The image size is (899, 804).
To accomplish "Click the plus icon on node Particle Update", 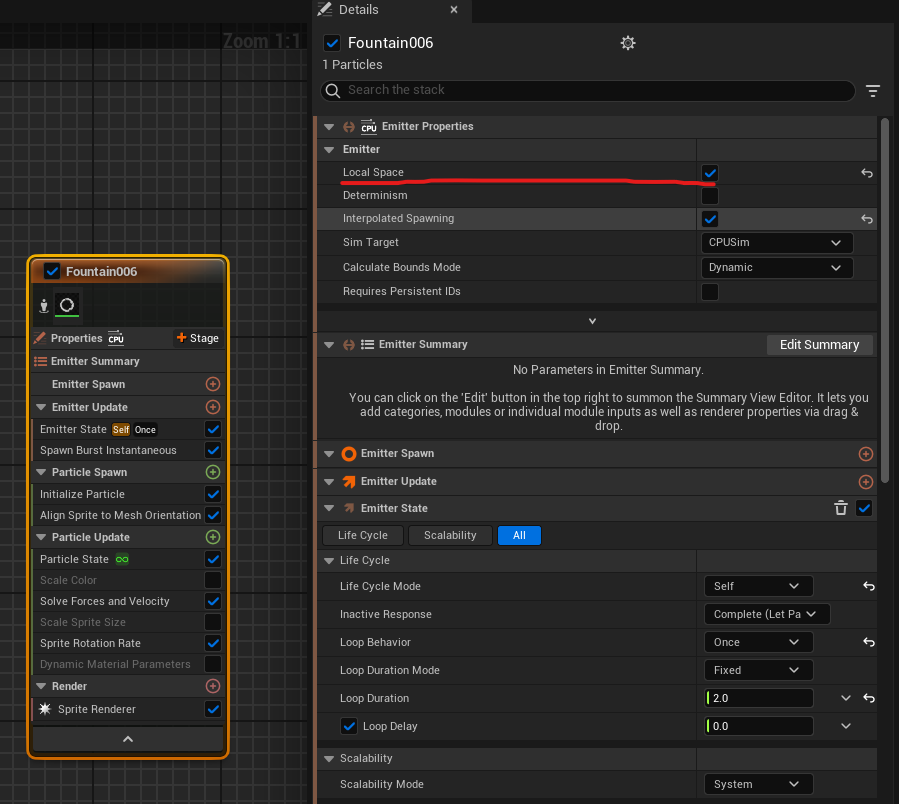I will click(x=212, y=537).
